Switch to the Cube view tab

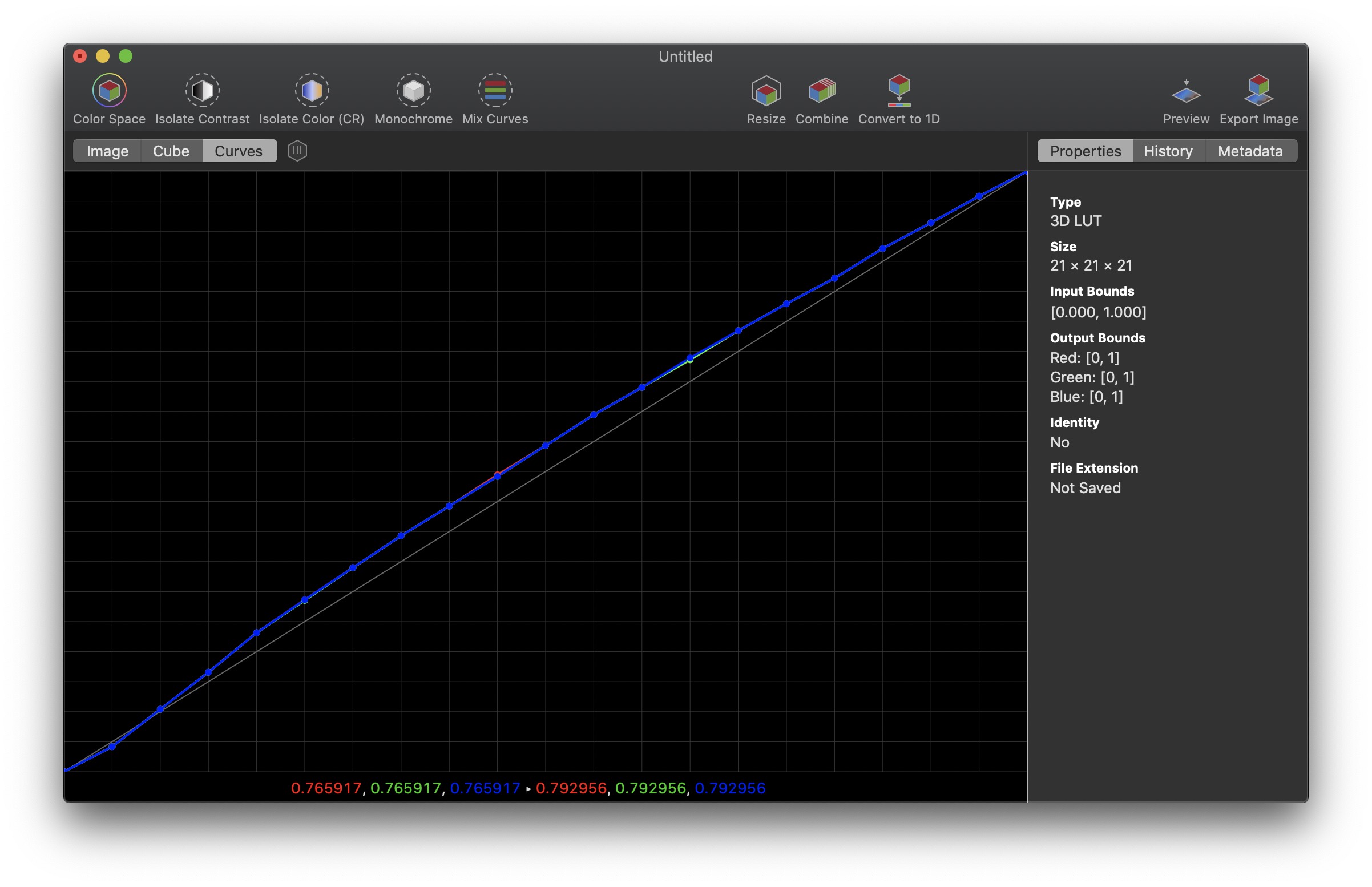coord(171,151)
